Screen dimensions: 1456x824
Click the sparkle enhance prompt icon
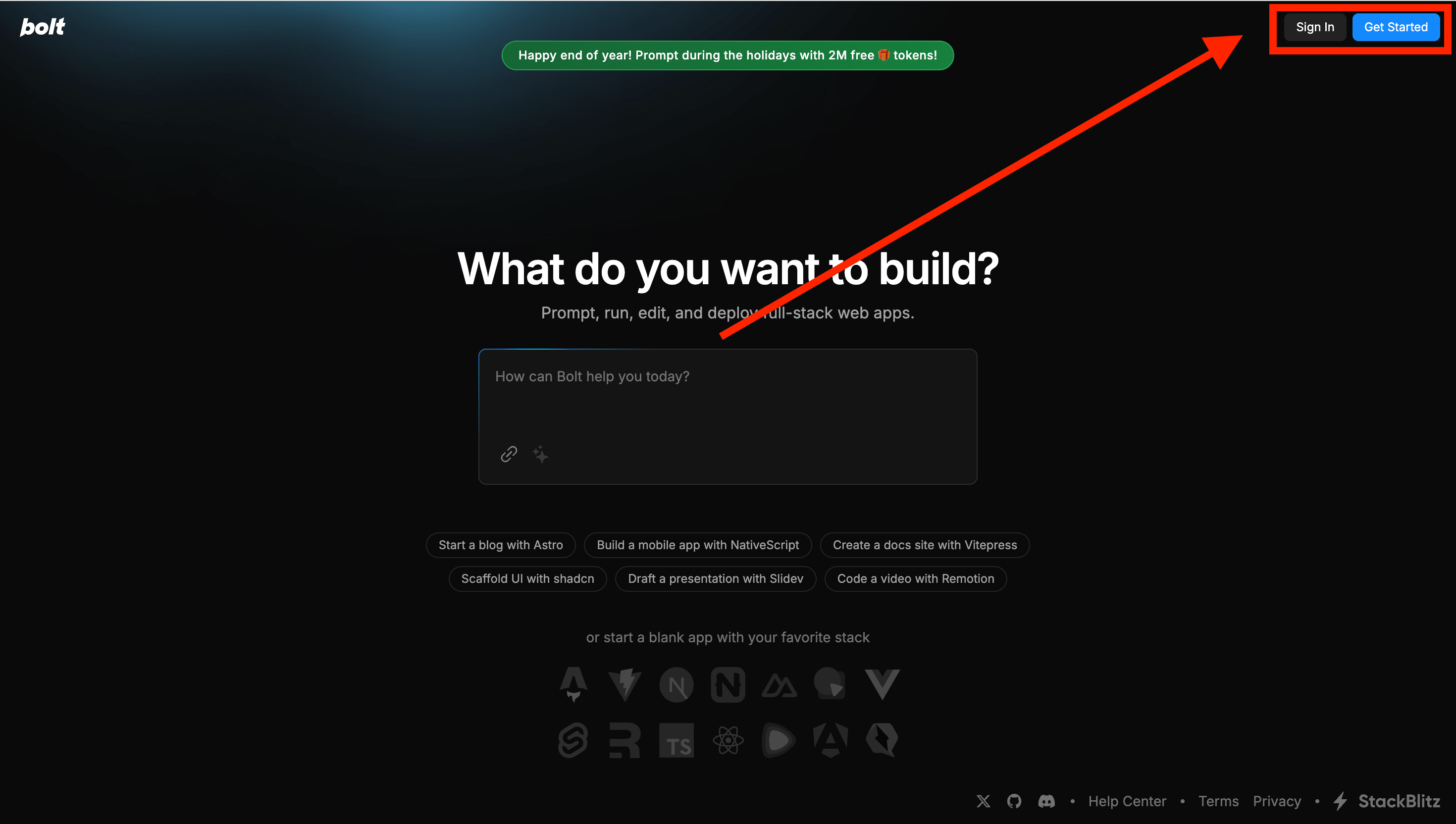(540, 454)
